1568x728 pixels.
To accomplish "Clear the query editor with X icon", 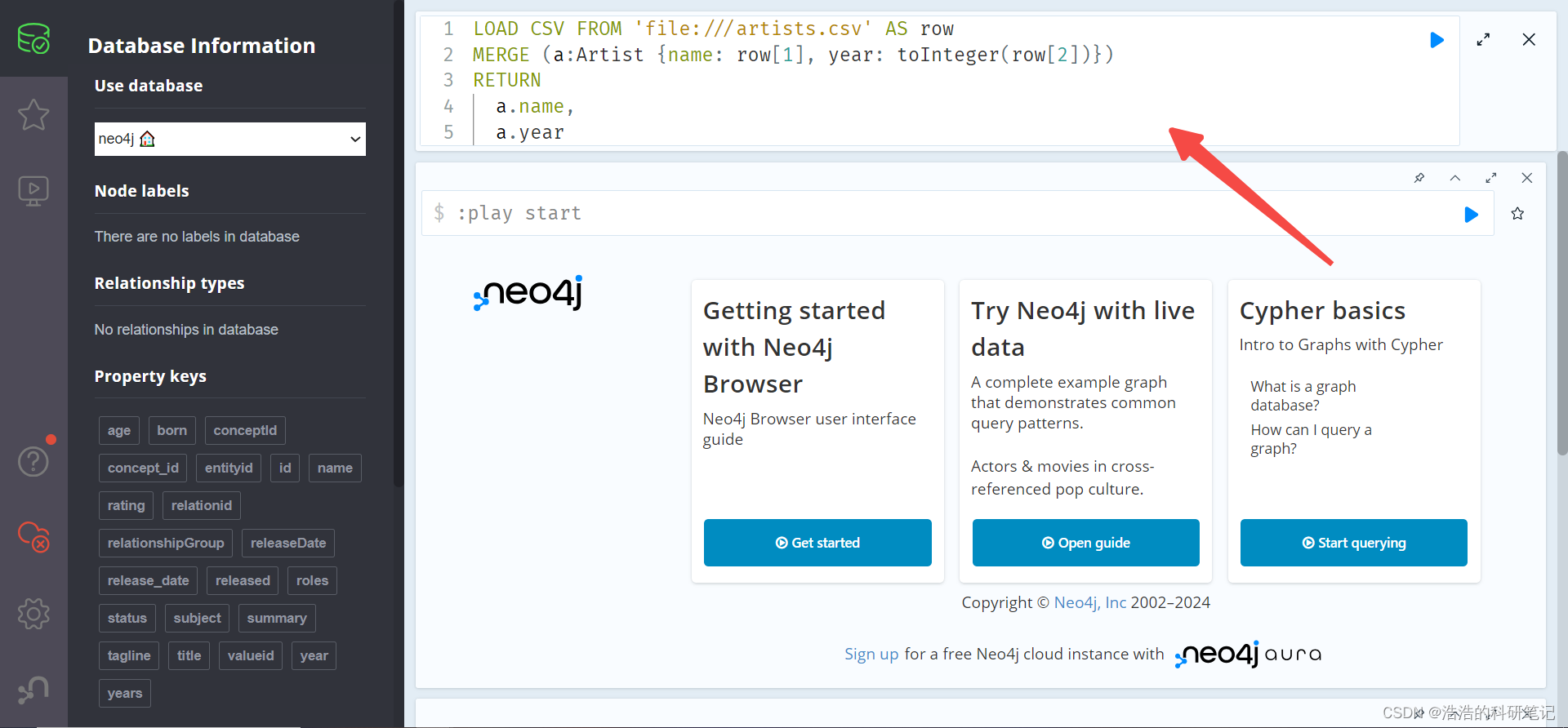I will [1529, 40].
